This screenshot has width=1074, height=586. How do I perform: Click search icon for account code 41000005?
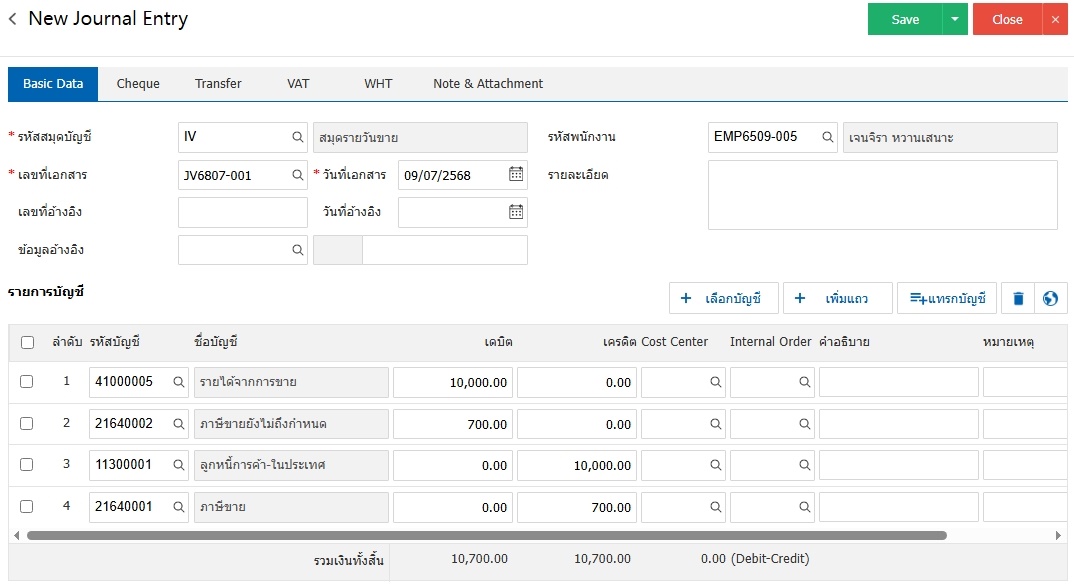(178, 382)
